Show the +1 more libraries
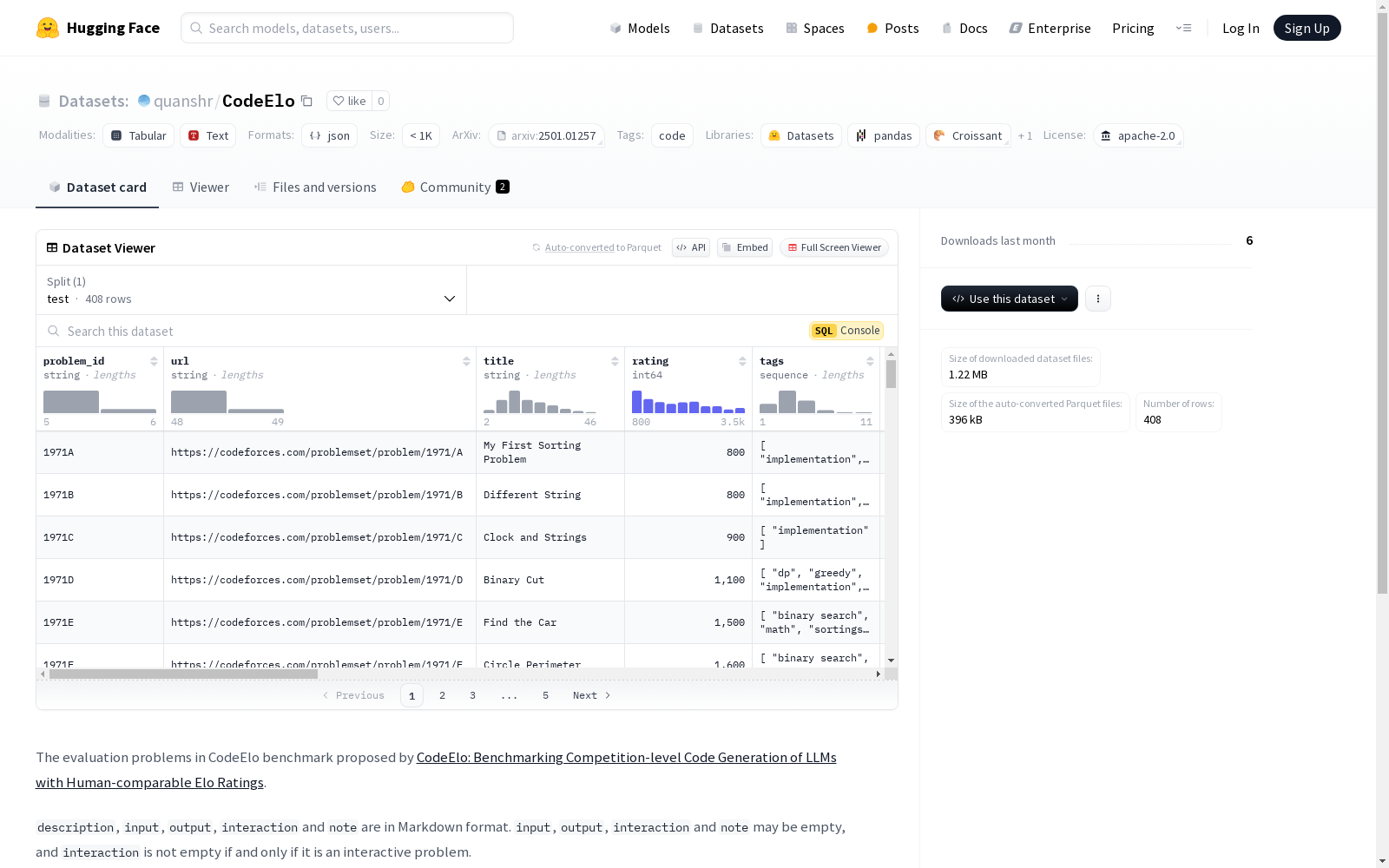This screenshot has height=868, width=1389. coord(1025,135)
